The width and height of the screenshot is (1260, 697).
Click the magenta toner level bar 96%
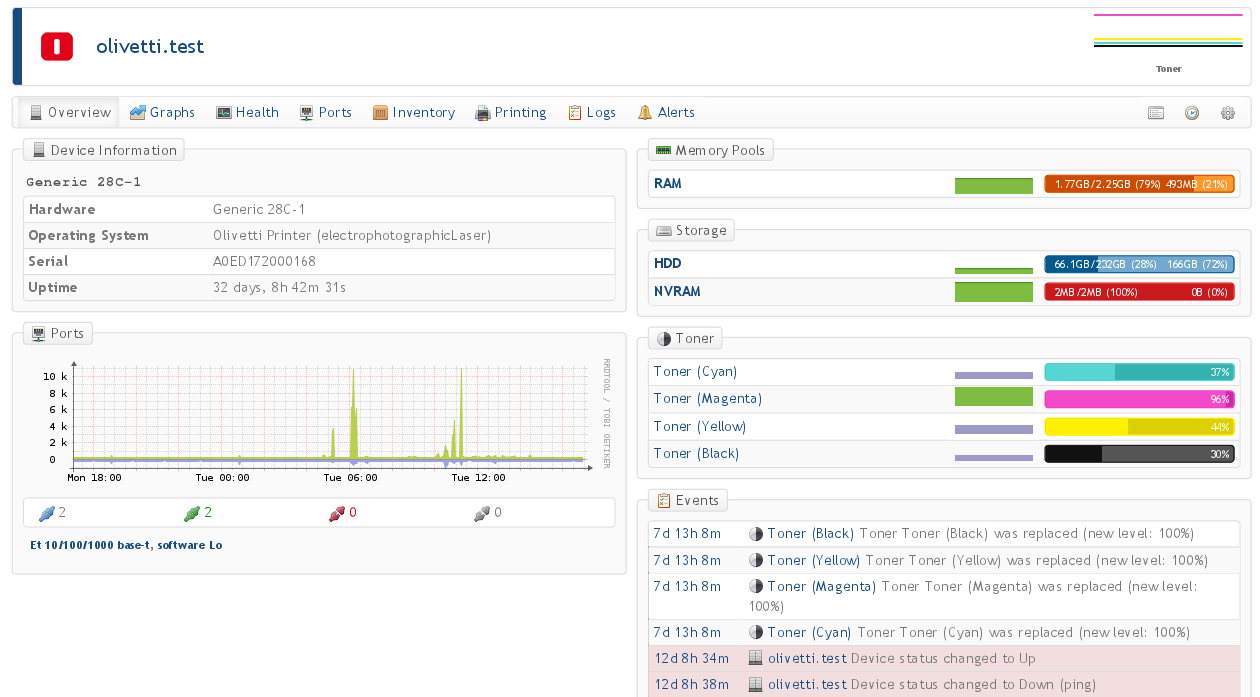[1139, 399]
